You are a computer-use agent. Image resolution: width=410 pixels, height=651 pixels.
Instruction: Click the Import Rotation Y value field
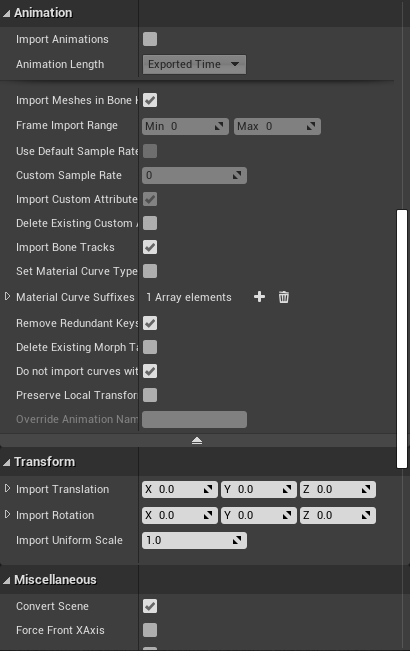tap(259, 515)
